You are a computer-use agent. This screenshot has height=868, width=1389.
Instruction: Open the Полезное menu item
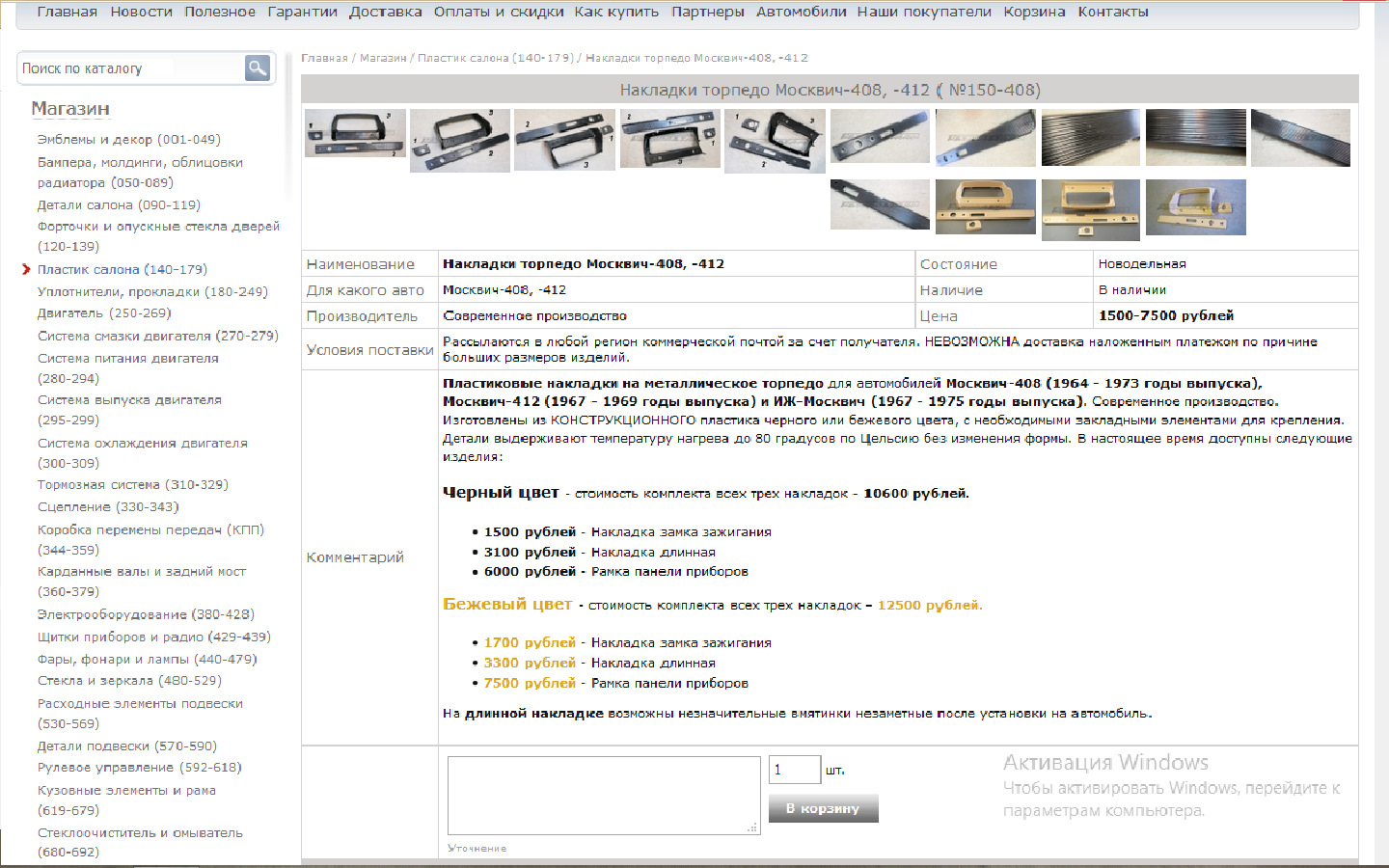point(220,12)
